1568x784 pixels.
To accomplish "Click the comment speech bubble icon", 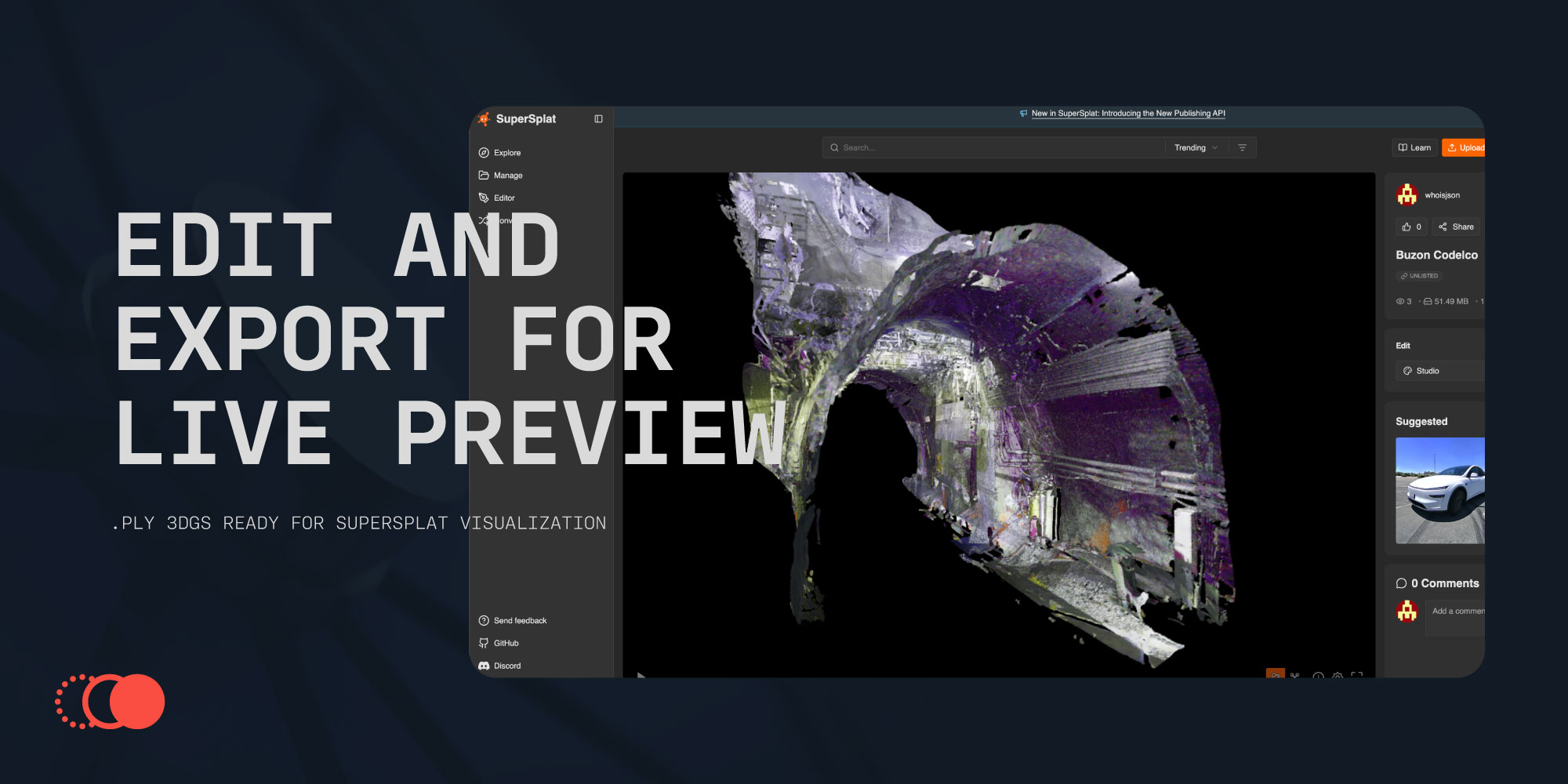I will coord(1402,583).
